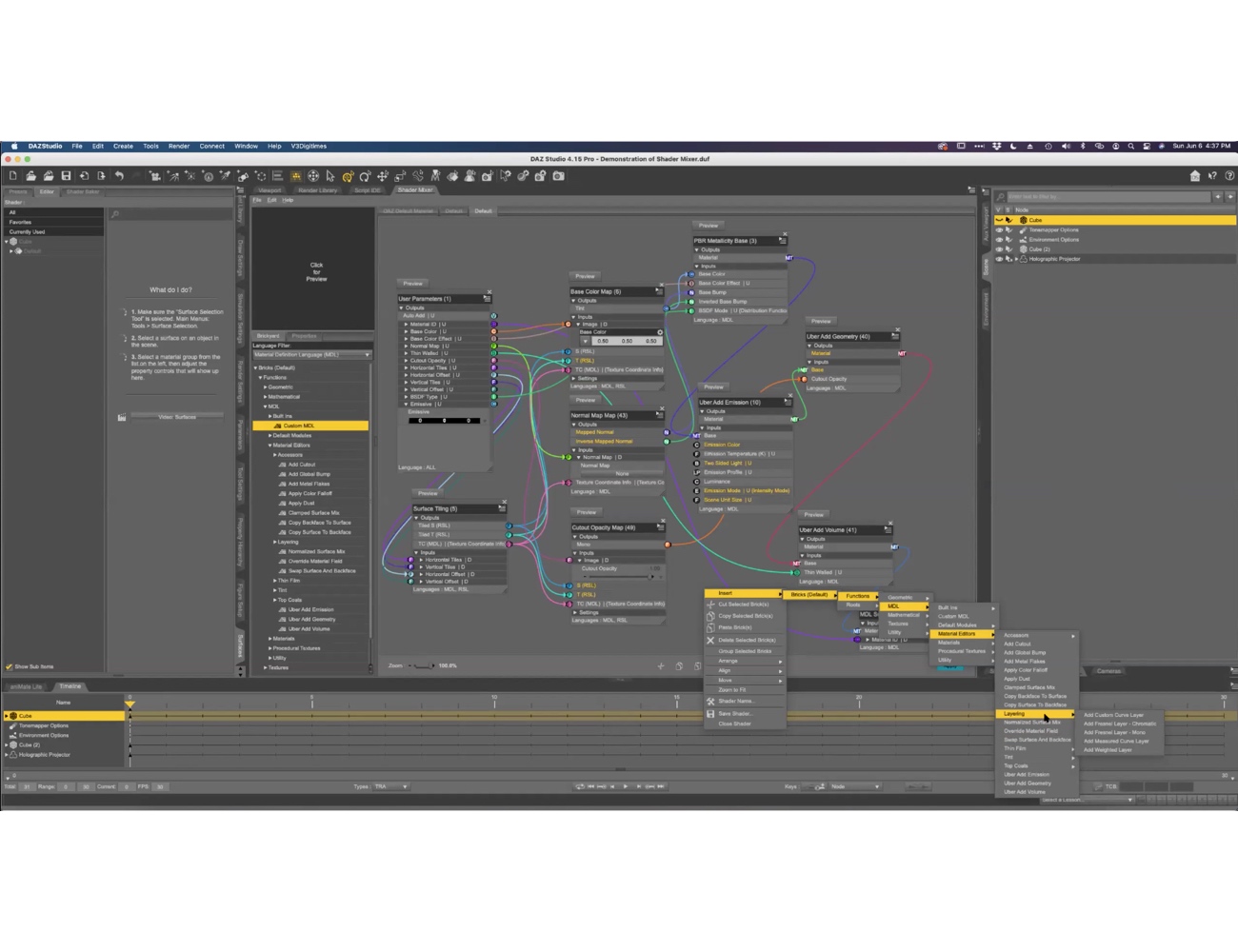
Task: Click the camera icon ending the toolbar
Action: [558, 176]
